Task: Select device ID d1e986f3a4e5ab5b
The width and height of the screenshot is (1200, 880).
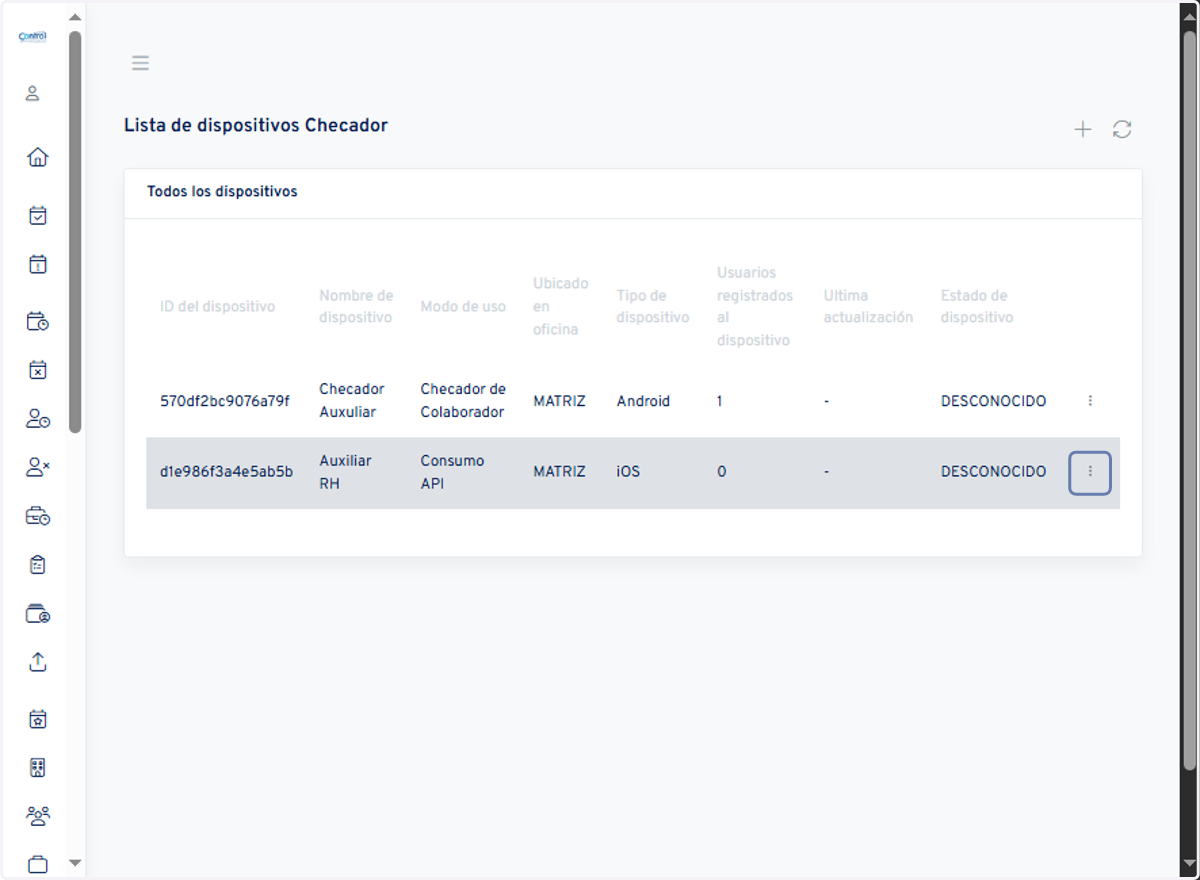Action: click(226, 472)
